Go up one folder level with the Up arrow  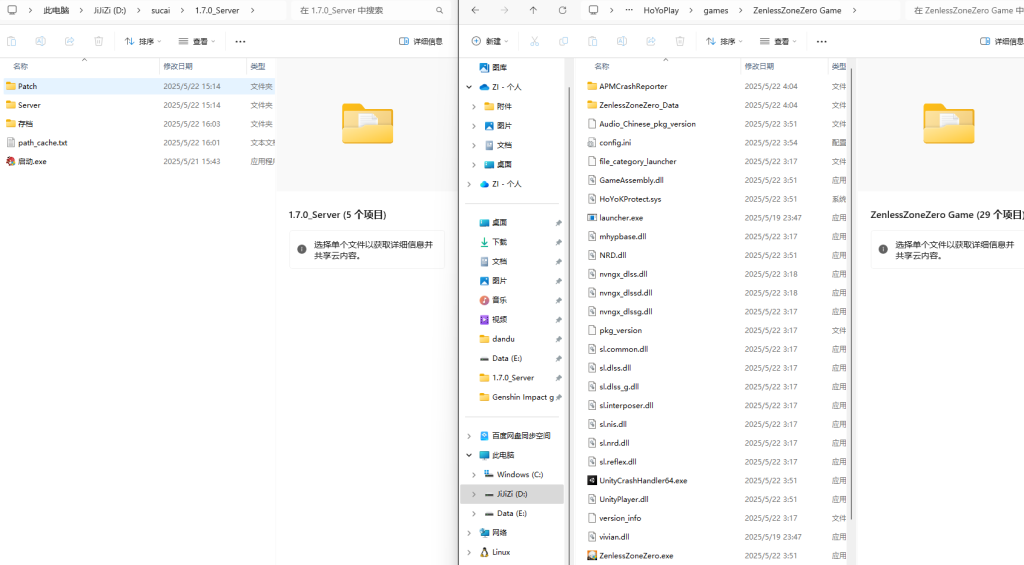534,10
